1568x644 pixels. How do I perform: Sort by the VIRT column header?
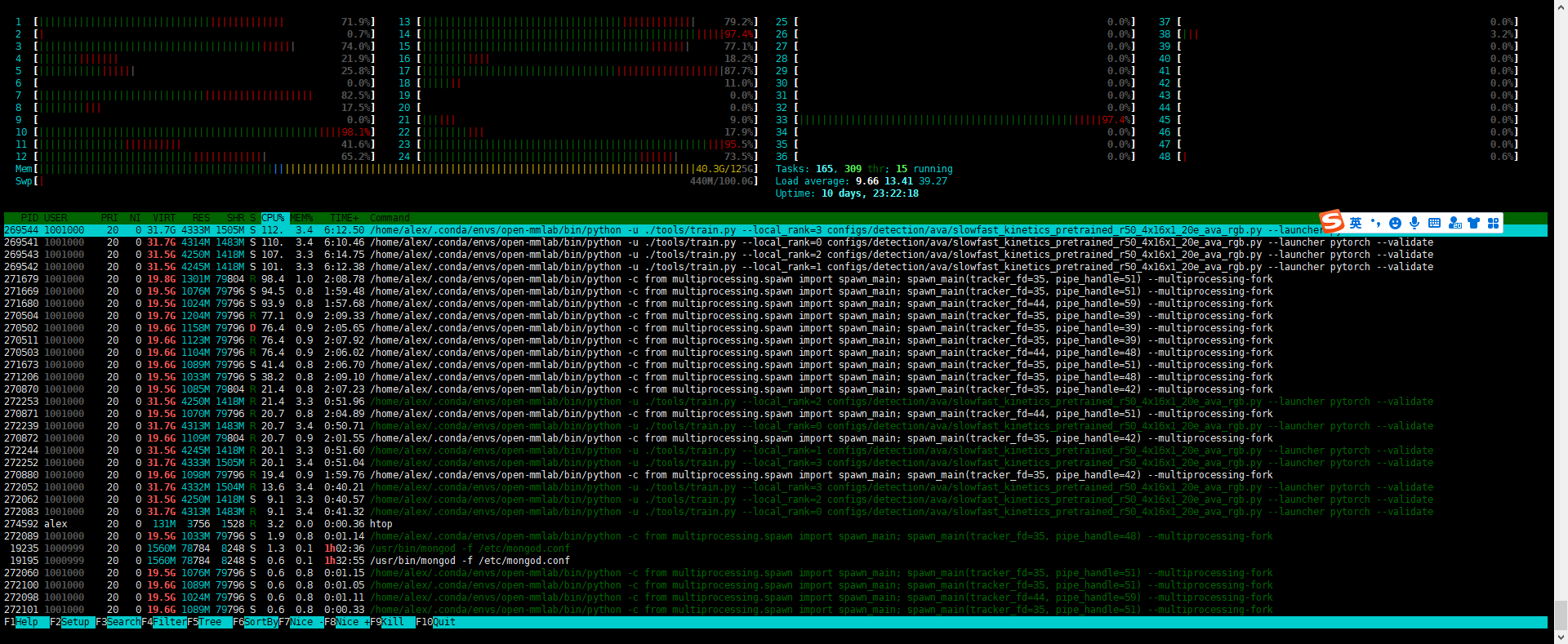point(164,218)
